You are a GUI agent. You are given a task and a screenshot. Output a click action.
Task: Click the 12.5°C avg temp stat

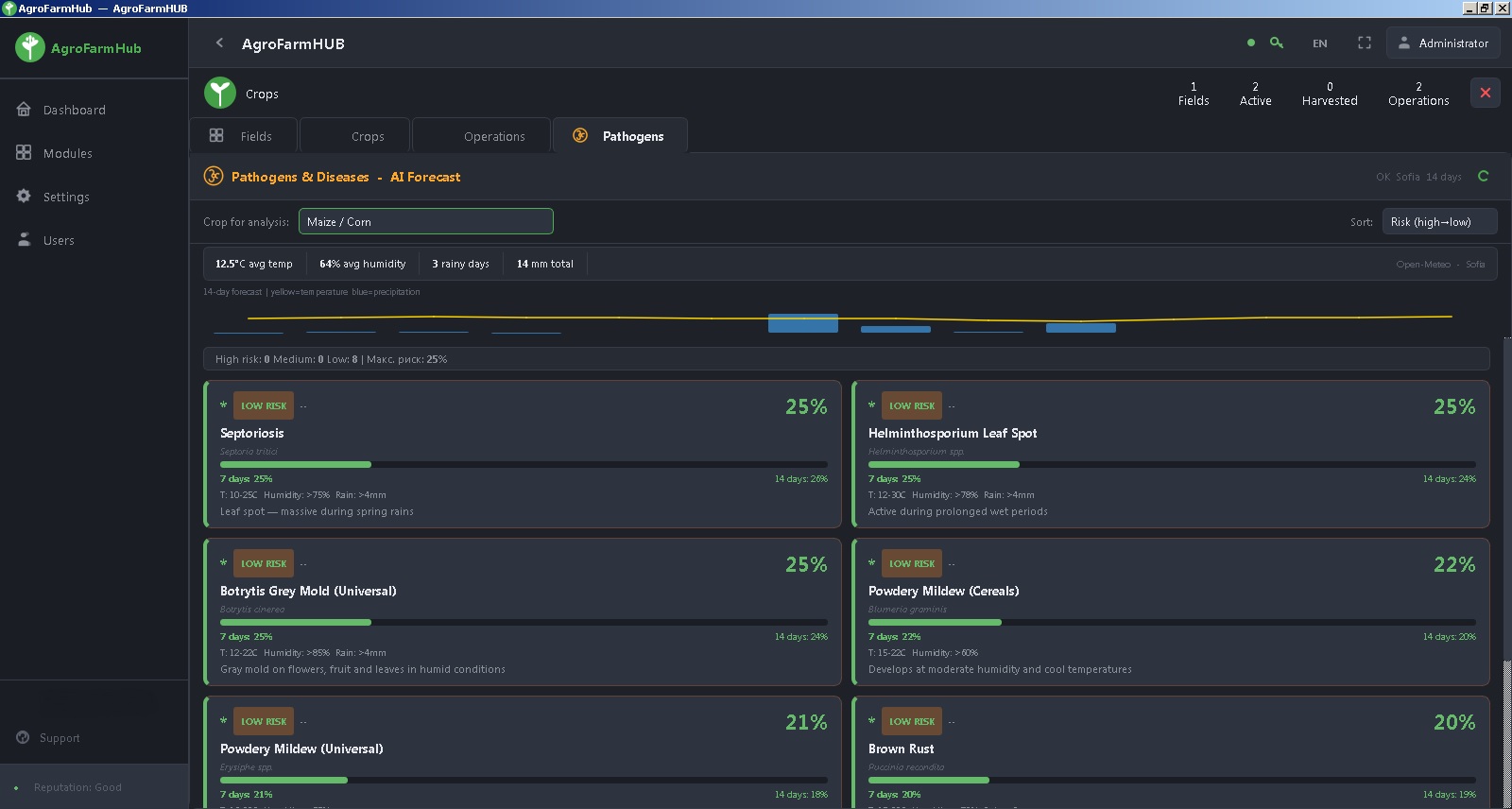[254, 264]
